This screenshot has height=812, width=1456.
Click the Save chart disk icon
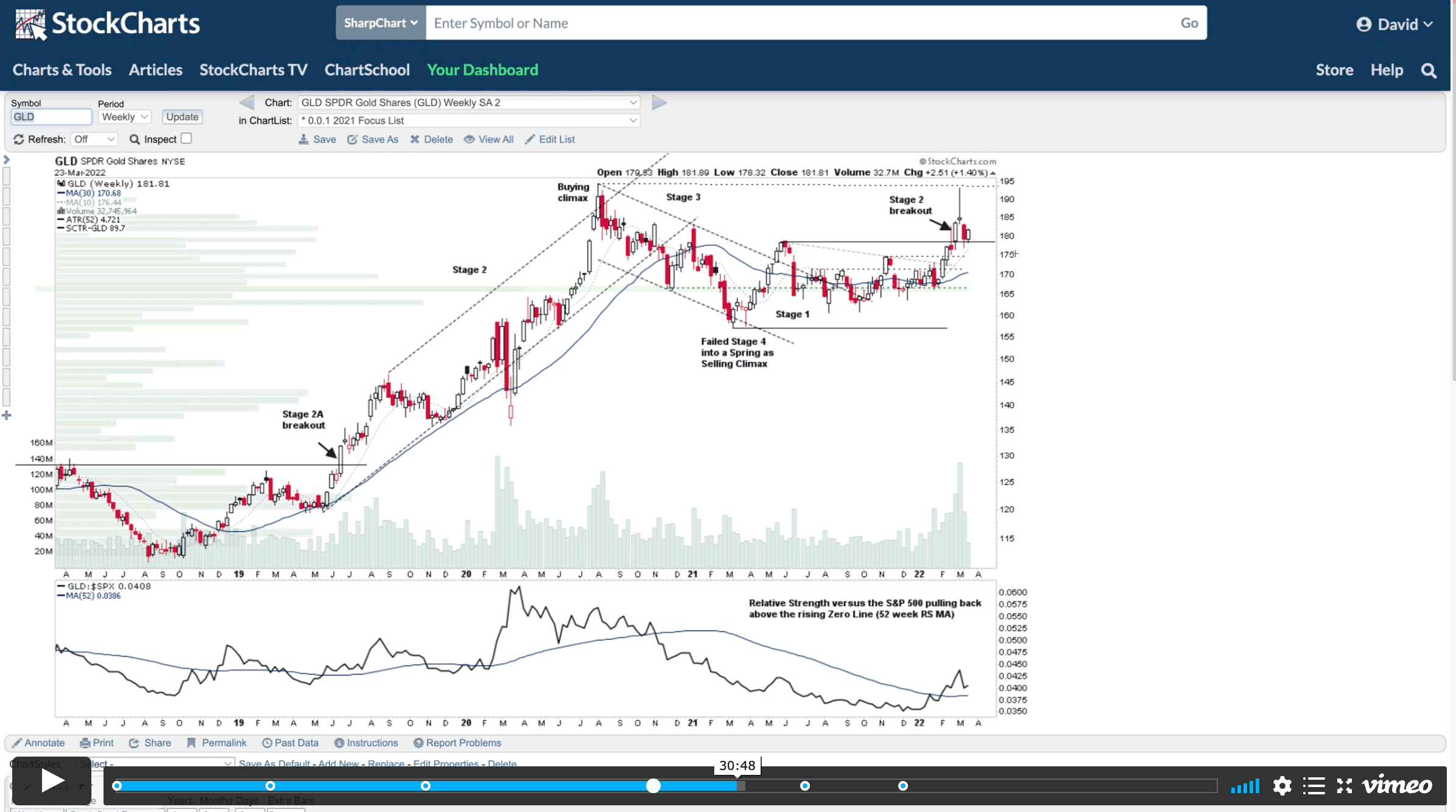(303, 139)
